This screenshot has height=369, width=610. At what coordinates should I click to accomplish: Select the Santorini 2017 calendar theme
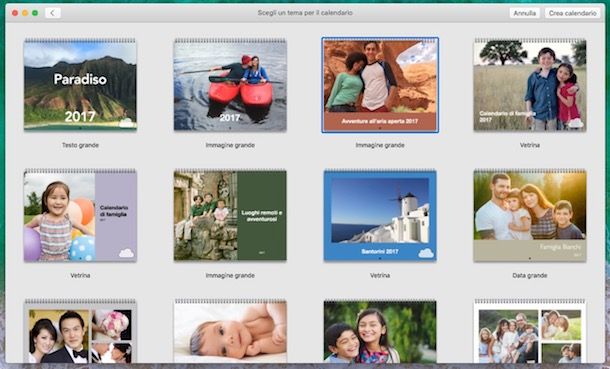click(380, 215)
